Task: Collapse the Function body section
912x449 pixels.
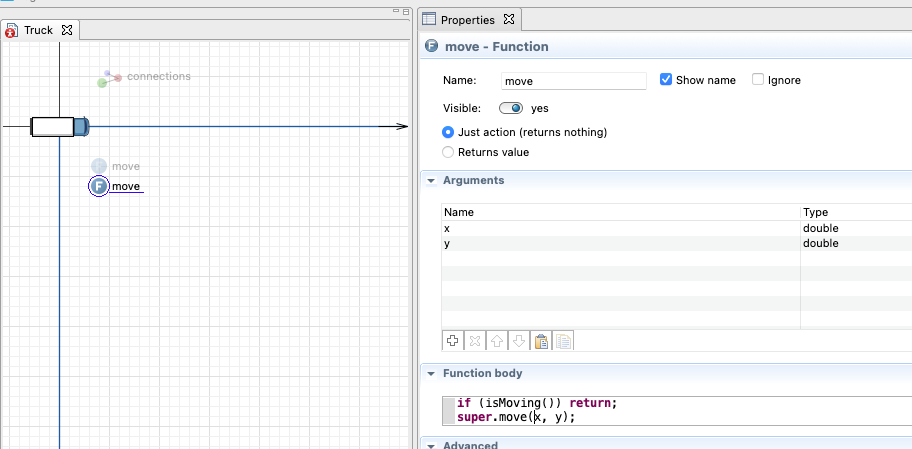Action: [x=431, y=374]
